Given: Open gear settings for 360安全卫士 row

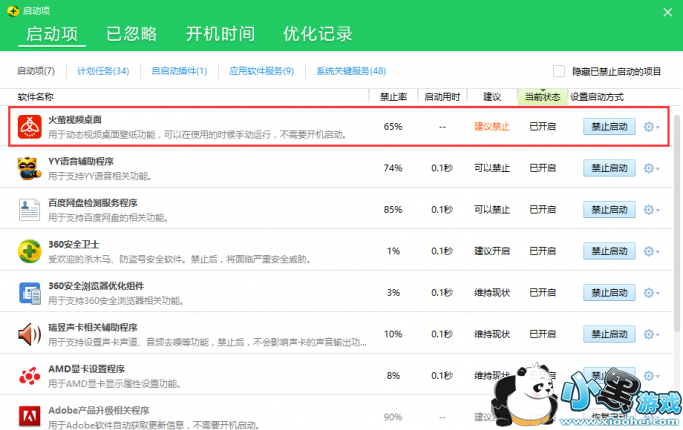Looking at the screenshot, I should pos(651,251).
